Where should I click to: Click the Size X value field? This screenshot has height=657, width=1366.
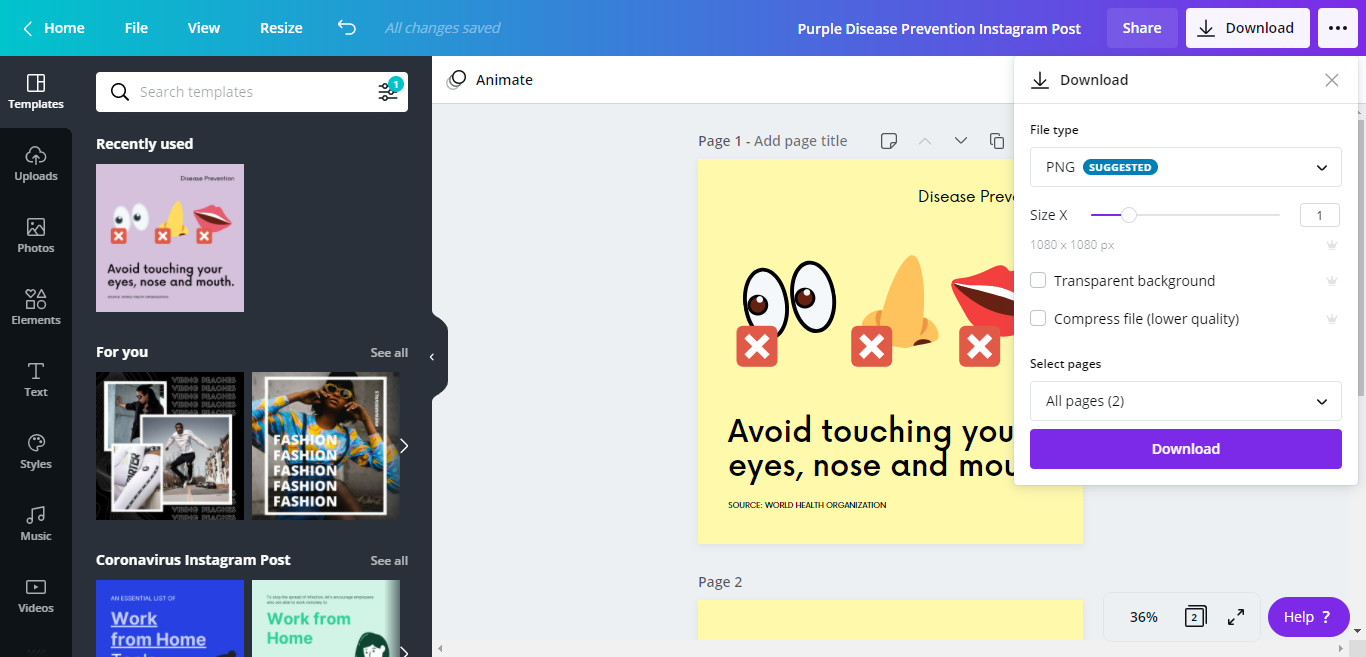pos(1320,215)
